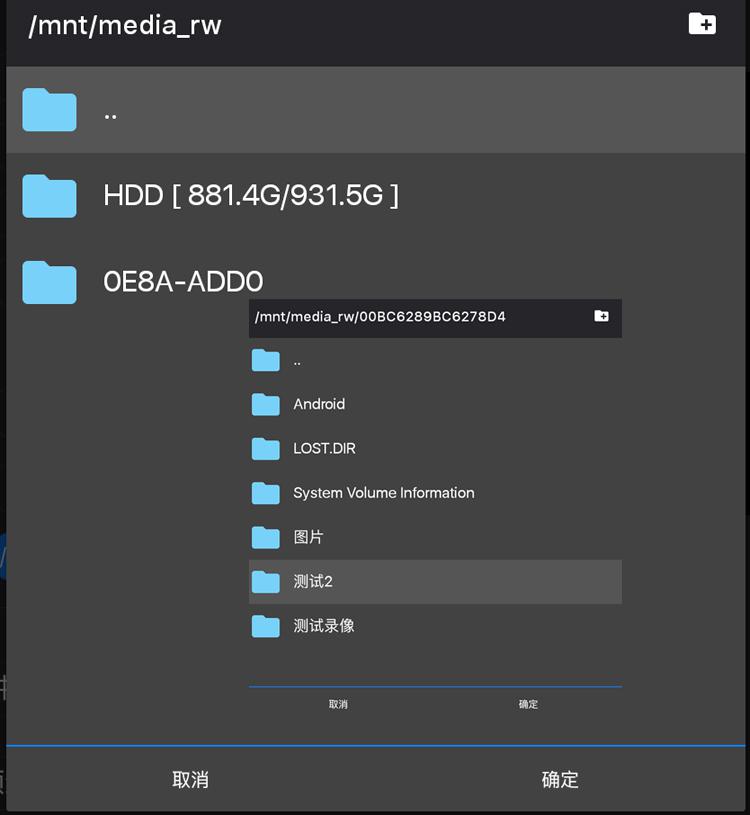Click folder icon beside 图片
750x815 pixels.
pyautogui.click(x=266, y=537)
